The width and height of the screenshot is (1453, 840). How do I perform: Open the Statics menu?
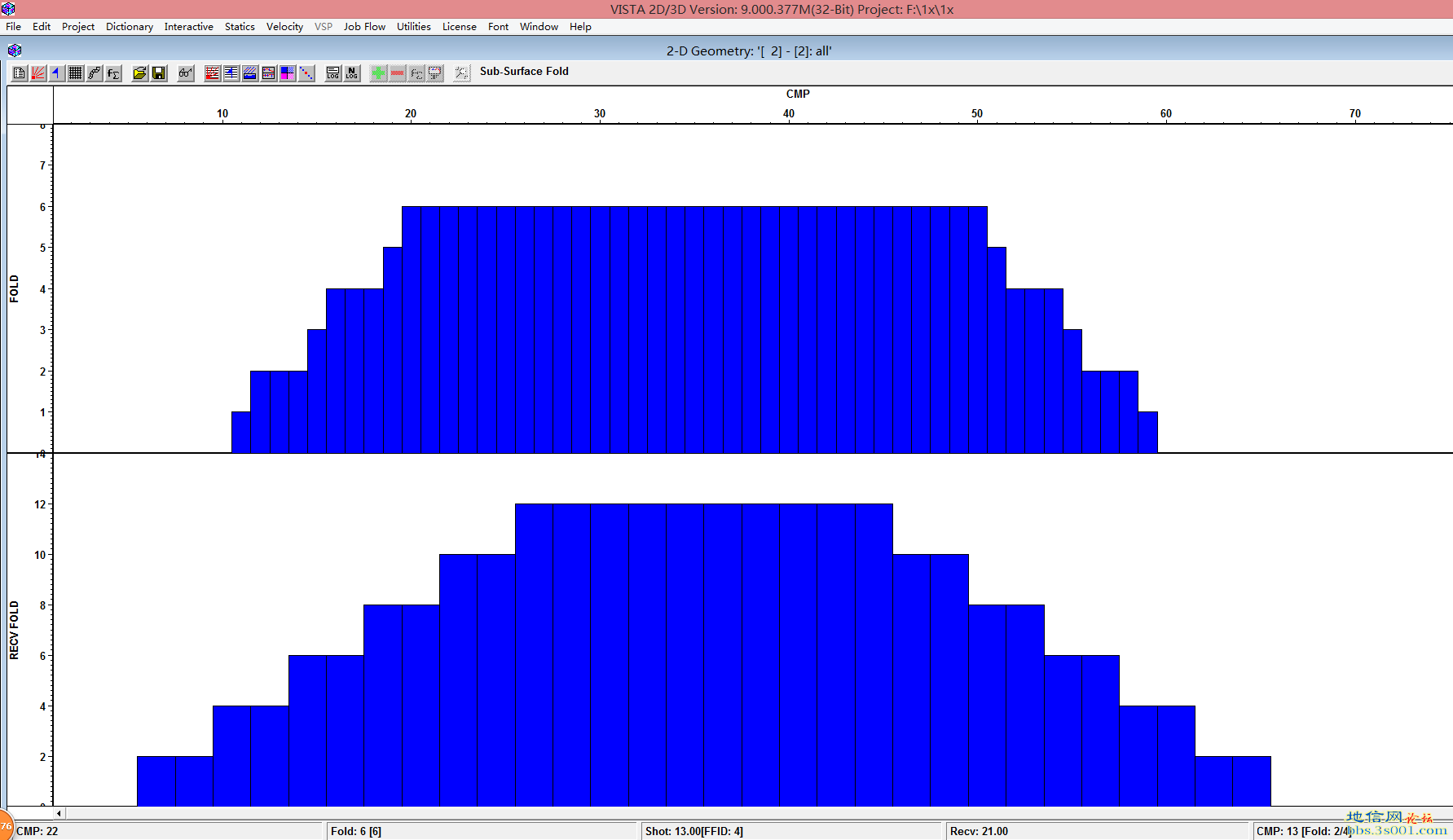(x=240, y=27)
